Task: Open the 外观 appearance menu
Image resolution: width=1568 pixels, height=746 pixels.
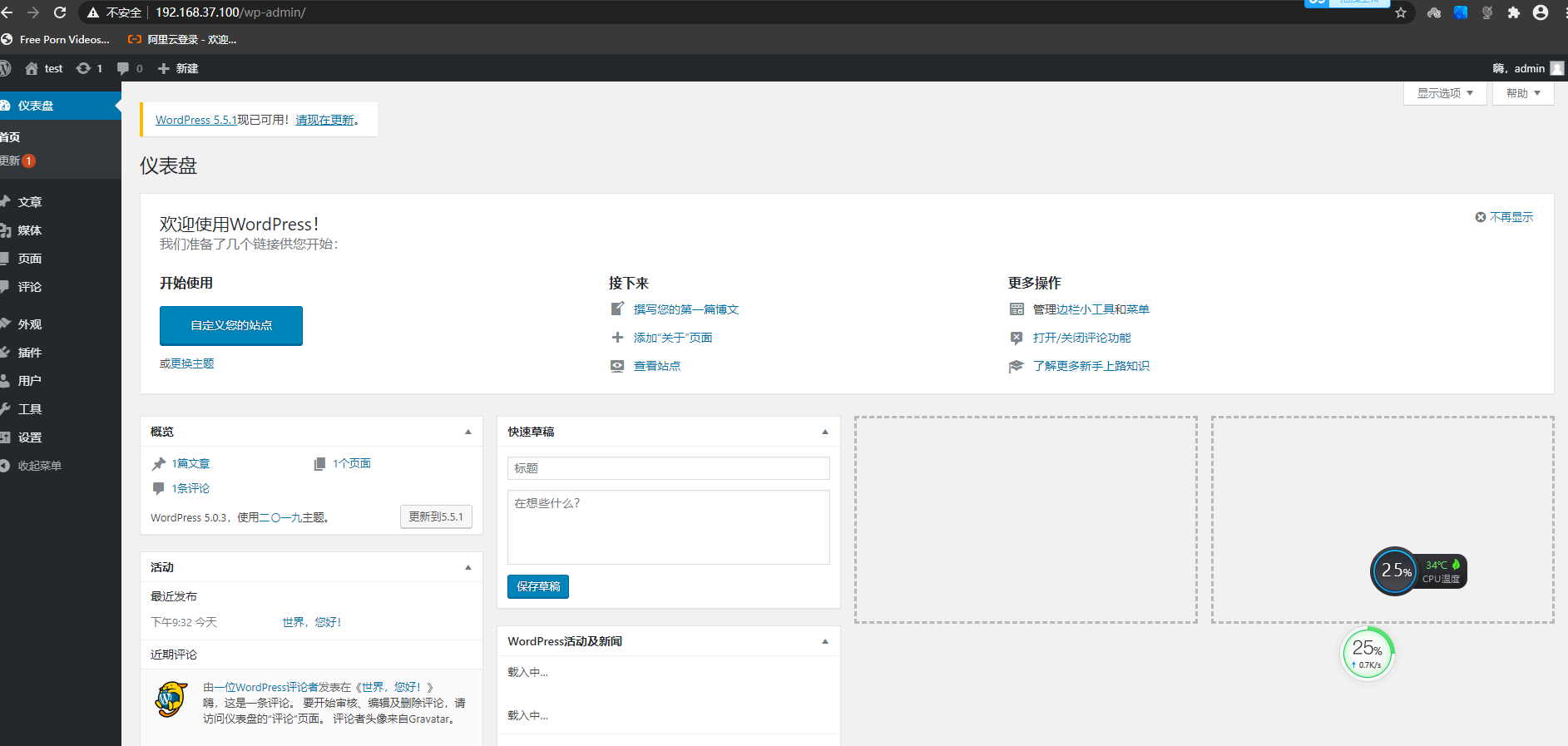Action: (61, 324)
